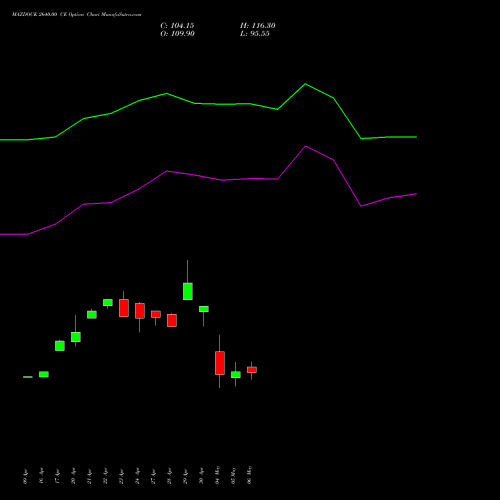Click the 21 Apr date label
Image resolution: width=500 pixels, height=500 pixels.
(x=90, y=476)
